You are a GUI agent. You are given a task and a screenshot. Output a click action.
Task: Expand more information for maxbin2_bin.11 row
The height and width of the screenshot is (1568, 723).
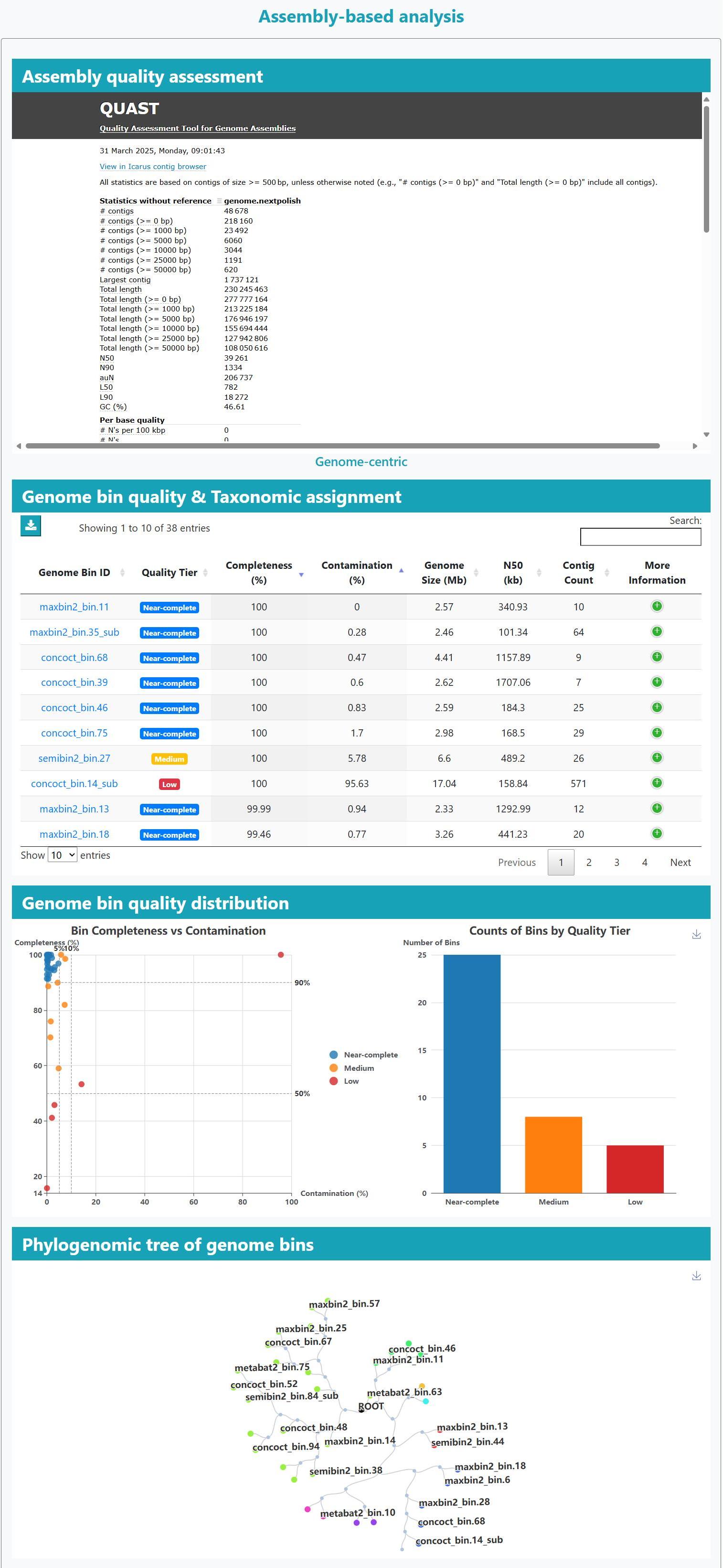(657, 606)
